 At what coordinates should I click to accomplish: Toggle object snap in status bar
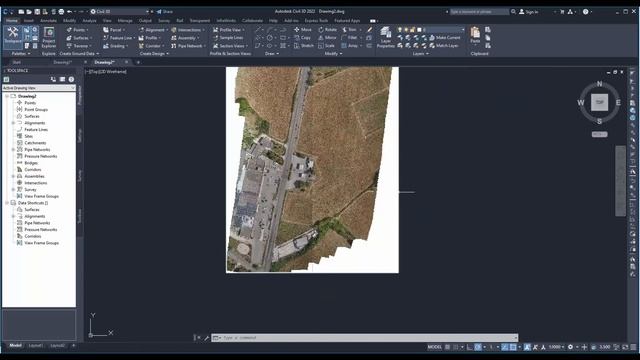pos(513,347)
